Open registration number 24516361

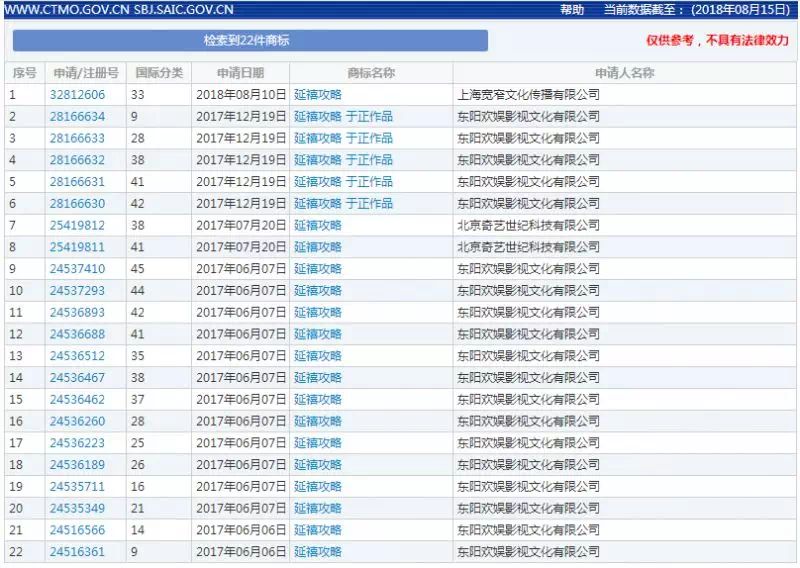coord(77,552)
